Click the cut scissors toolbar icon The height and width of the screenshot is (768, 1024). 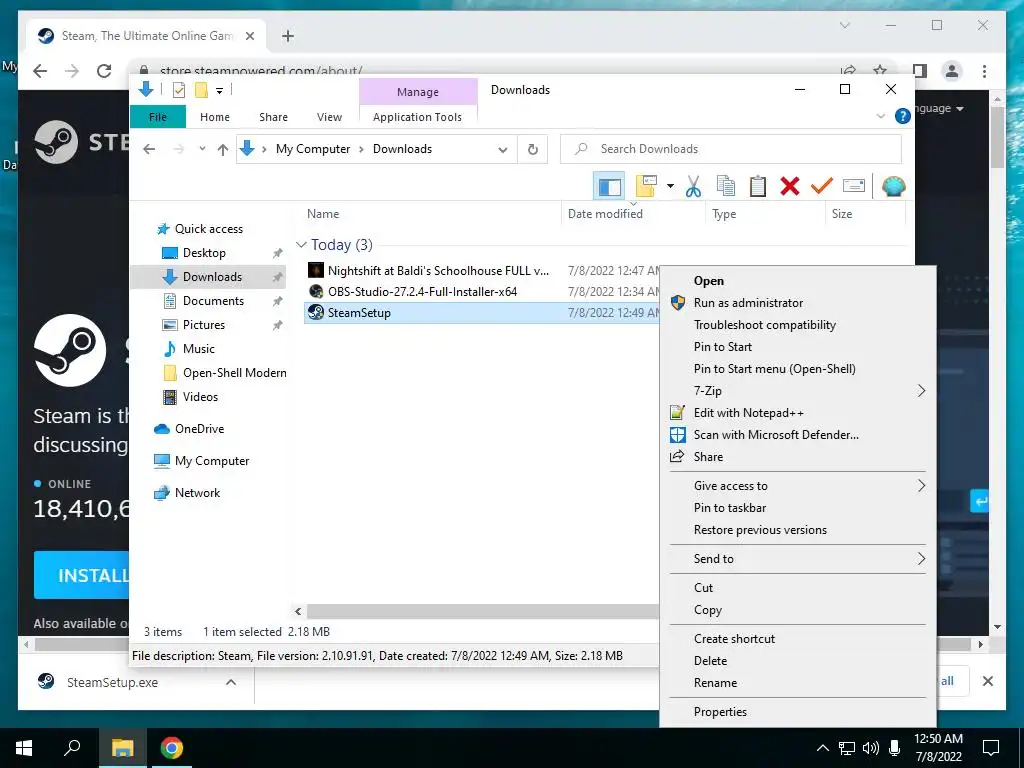[693, 187]
